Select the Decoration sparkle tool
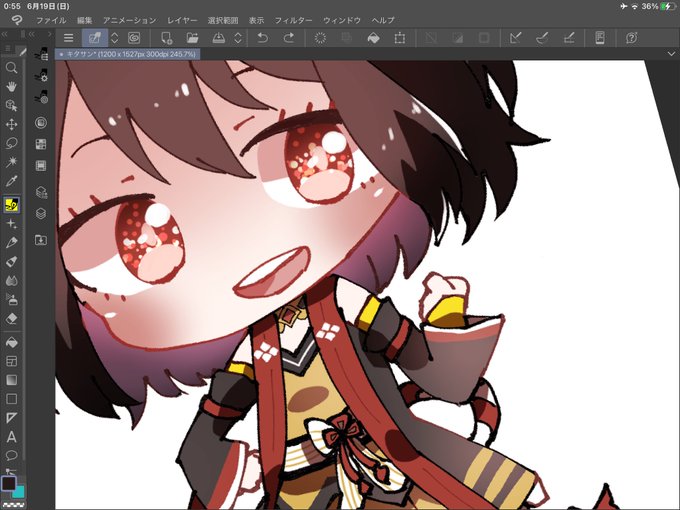The width and height of the screenshot is (680, 510). (12, 224)
